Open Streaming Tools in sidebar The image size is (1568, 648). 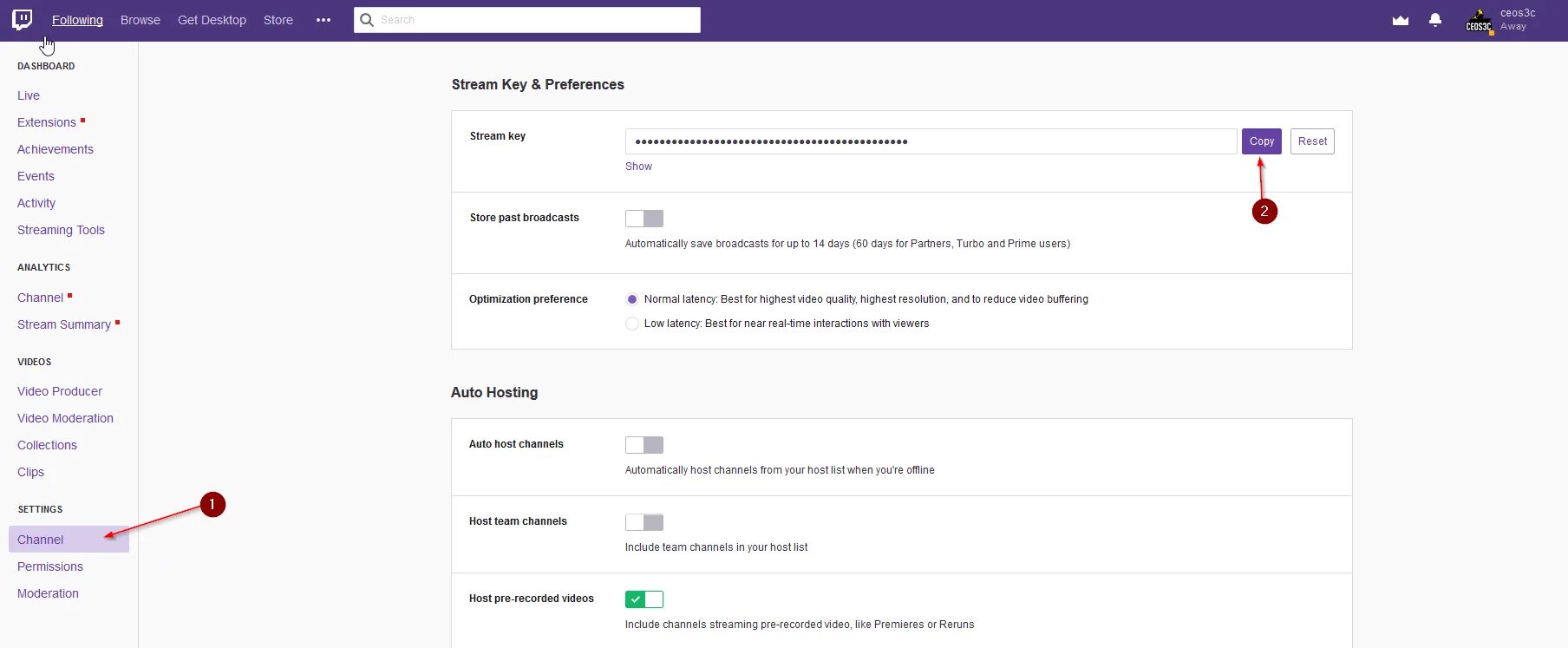tap(61, 230)
